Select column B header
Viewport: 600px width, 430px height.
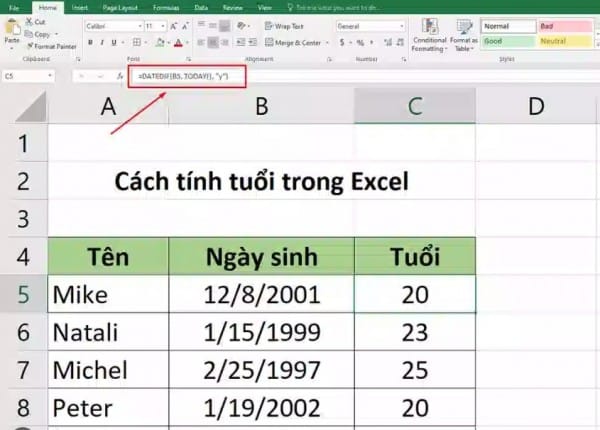(261, 106)
